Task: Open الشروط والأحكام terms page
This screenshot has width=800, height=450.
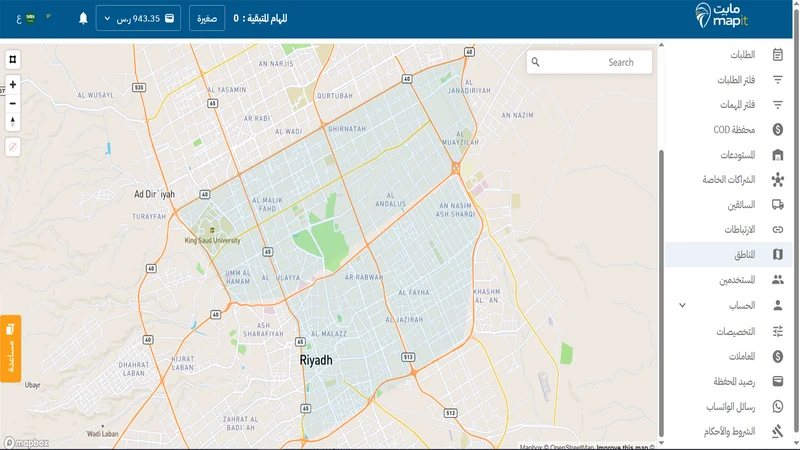Action: pyautogui.click(x=729, y=431)
